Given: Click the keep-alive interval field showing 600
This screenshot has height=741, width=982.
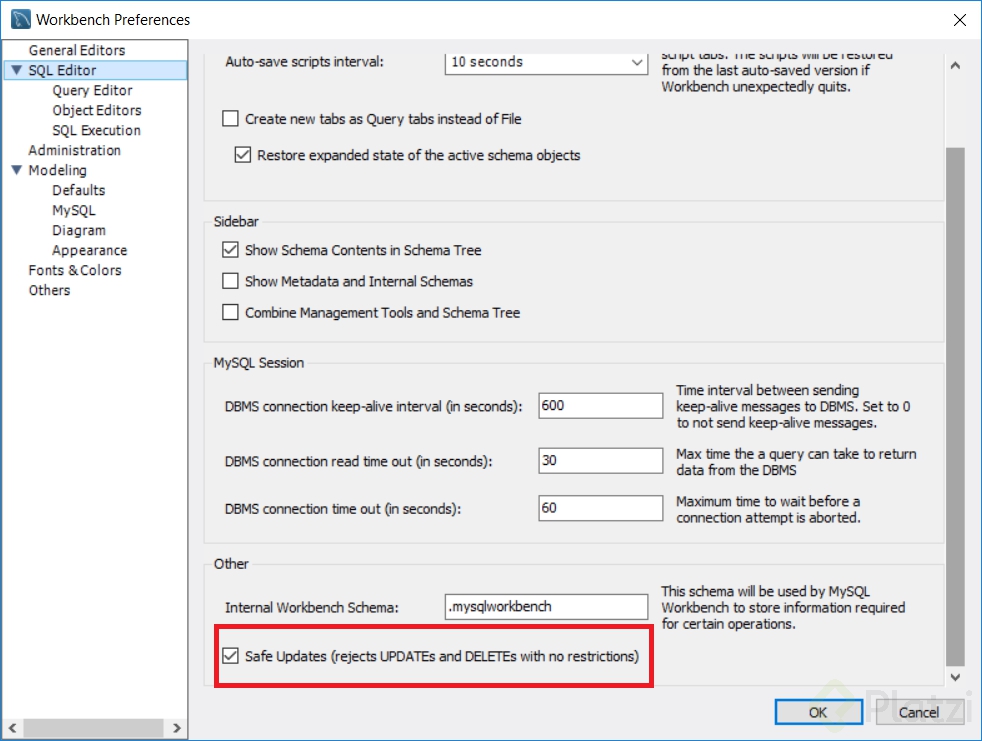Looking at the screenshot, I should pos(601,406).
